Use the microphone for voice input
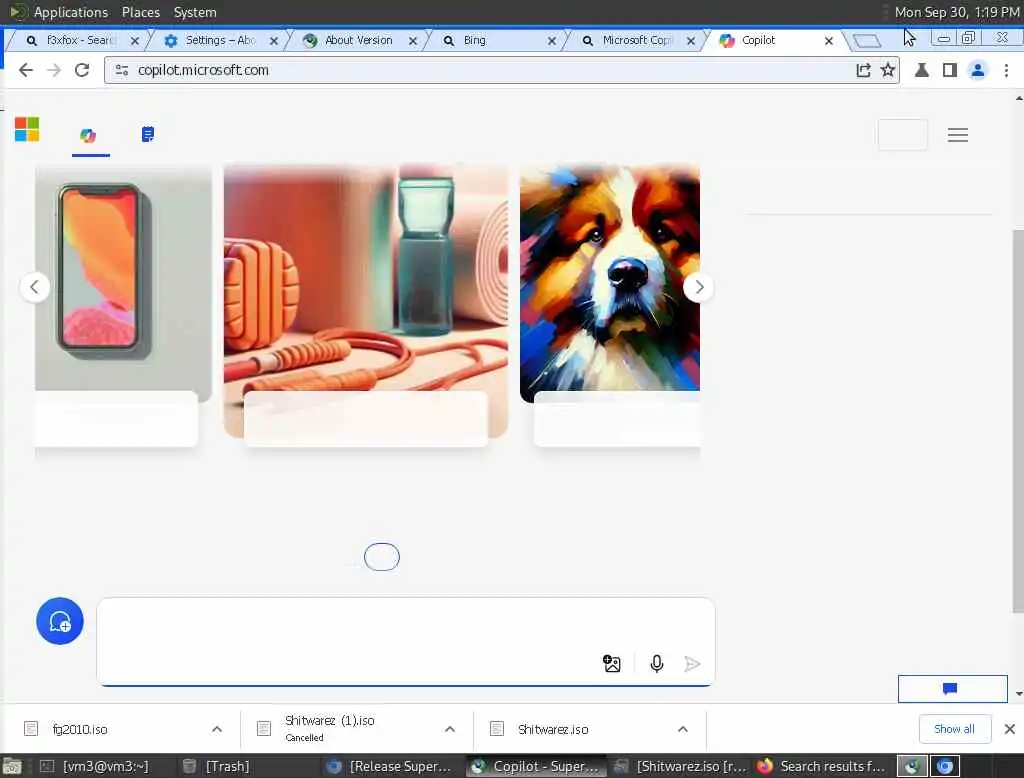This screenshot has width=1024, height=778. [x=656, y=664]
